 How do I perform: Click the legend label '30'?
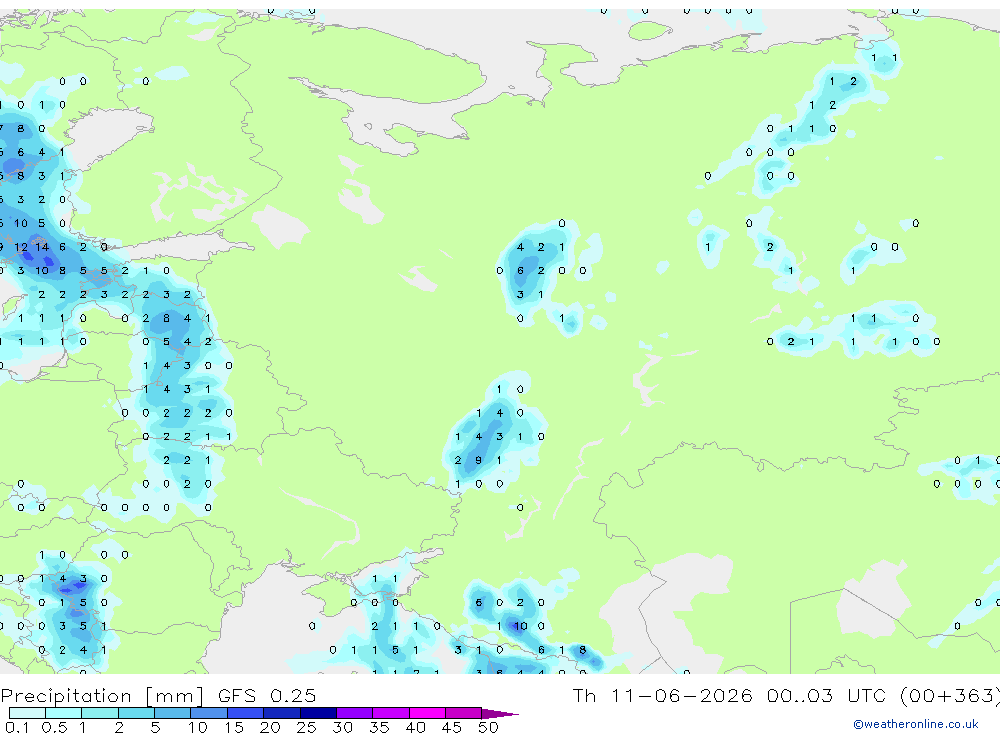click(342, 727)
